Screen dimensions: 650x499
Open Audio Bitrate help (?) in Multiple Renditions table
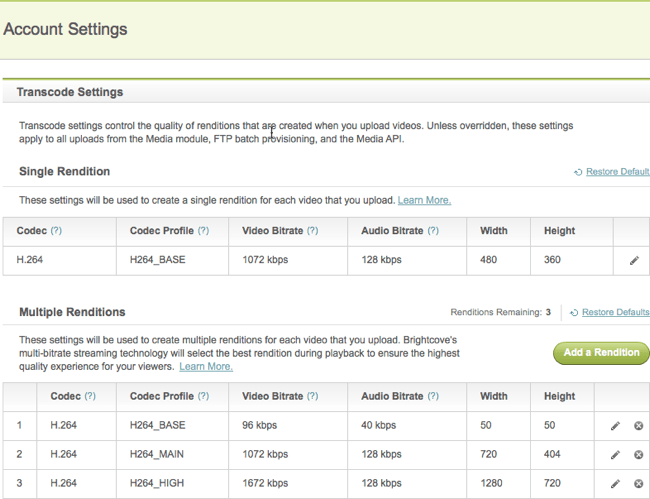pos(433,396)
